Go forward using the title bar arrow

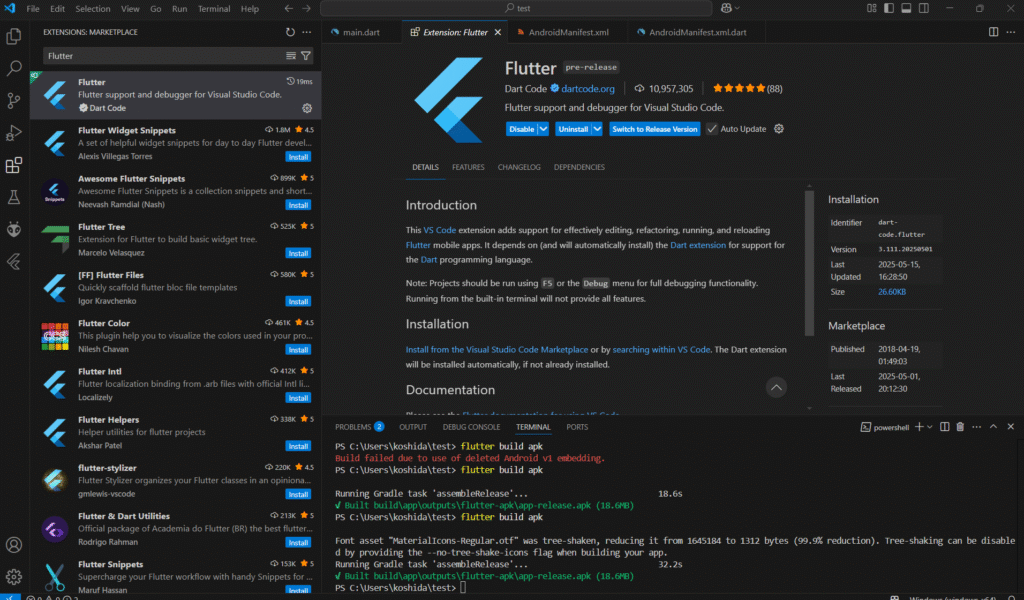point(306,8)
